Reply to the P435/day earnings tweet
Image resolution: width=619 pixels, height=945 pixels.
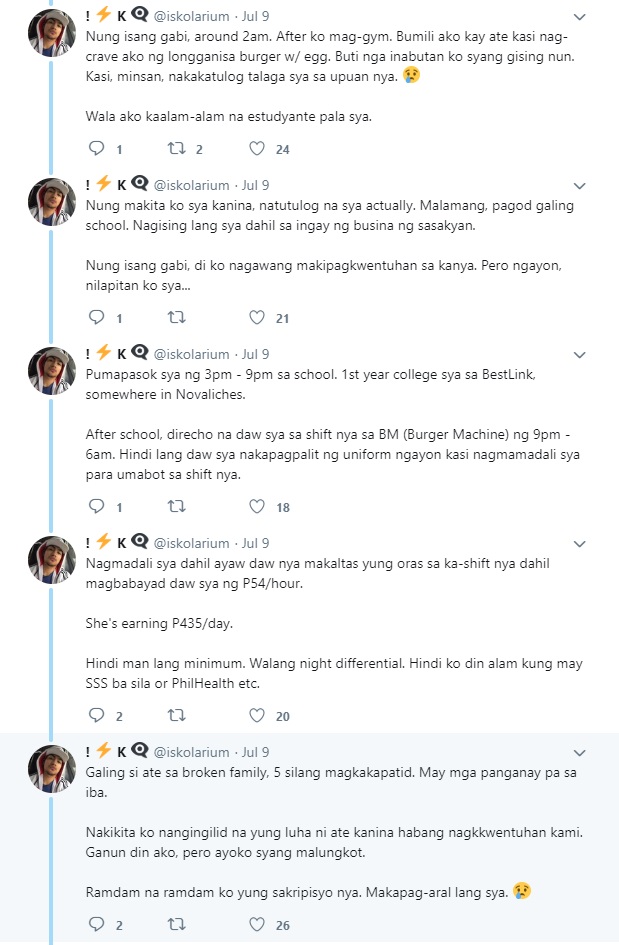click(x=96, y=716)
